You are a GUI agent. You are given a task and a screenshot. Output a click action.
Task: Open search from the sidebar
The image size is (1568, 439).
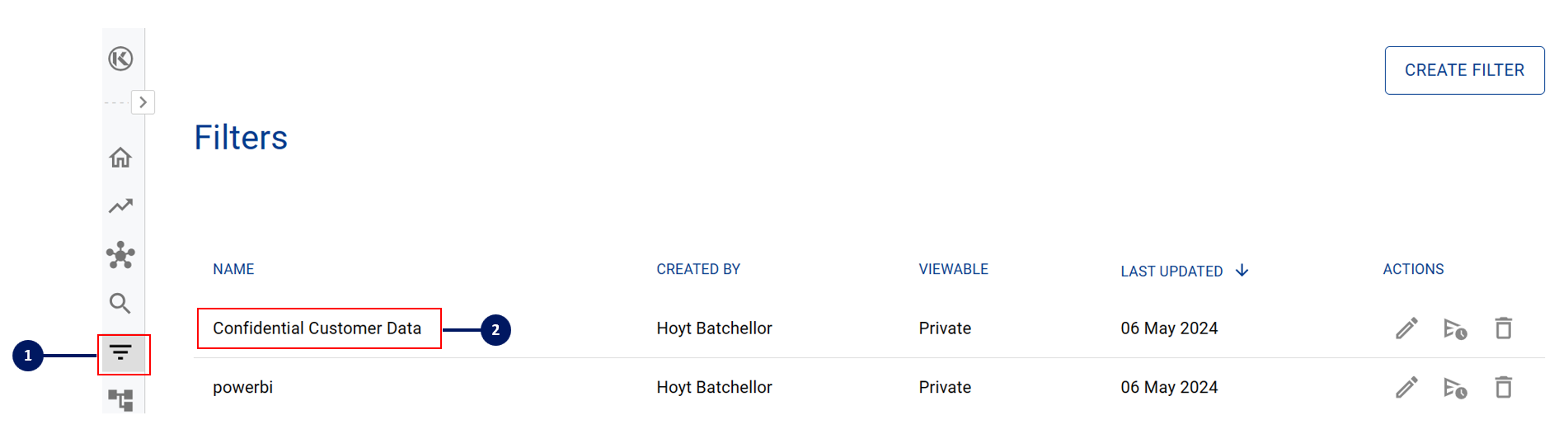click(120, 304)
